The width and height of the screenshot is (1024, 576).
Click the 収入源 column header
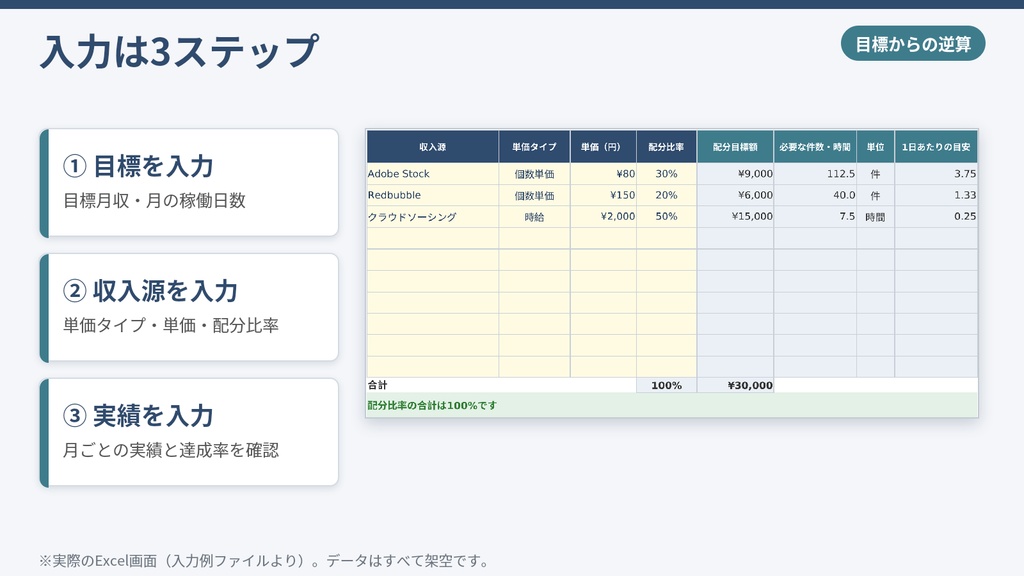(x=432, y=147)
